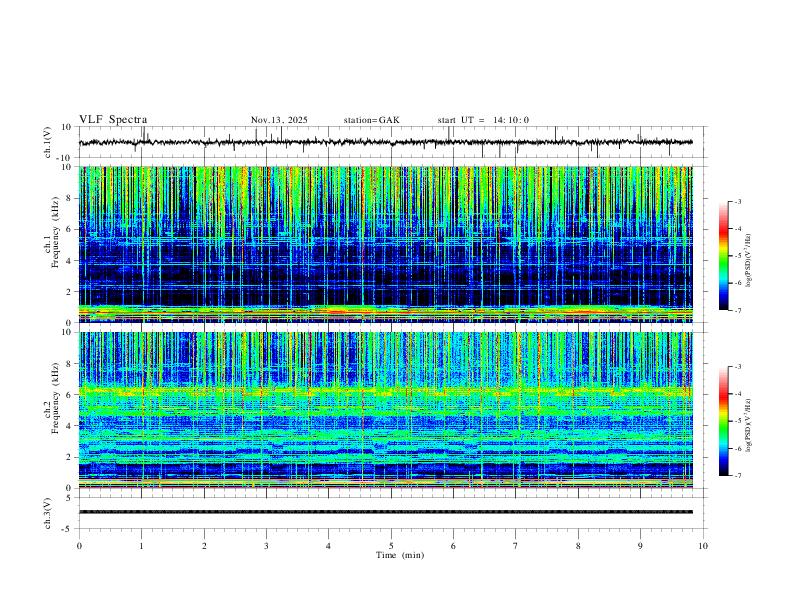This screenshot has height=612, width=792.
Task: Click the "ch.1(V)" axis label
Action: pyautogui.click(x=48, y=142)
